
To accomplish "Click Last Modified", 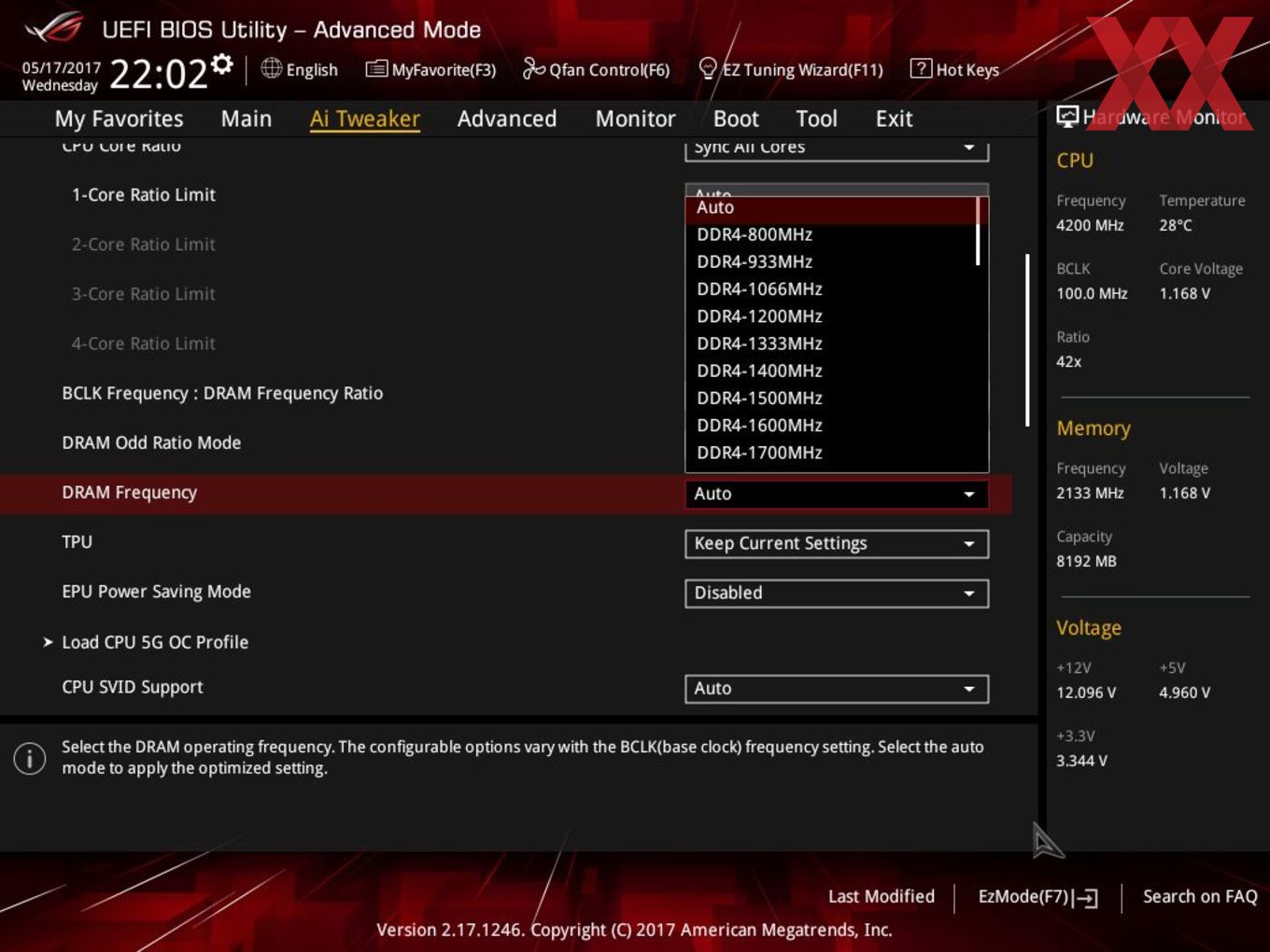I will pos(882,896).
